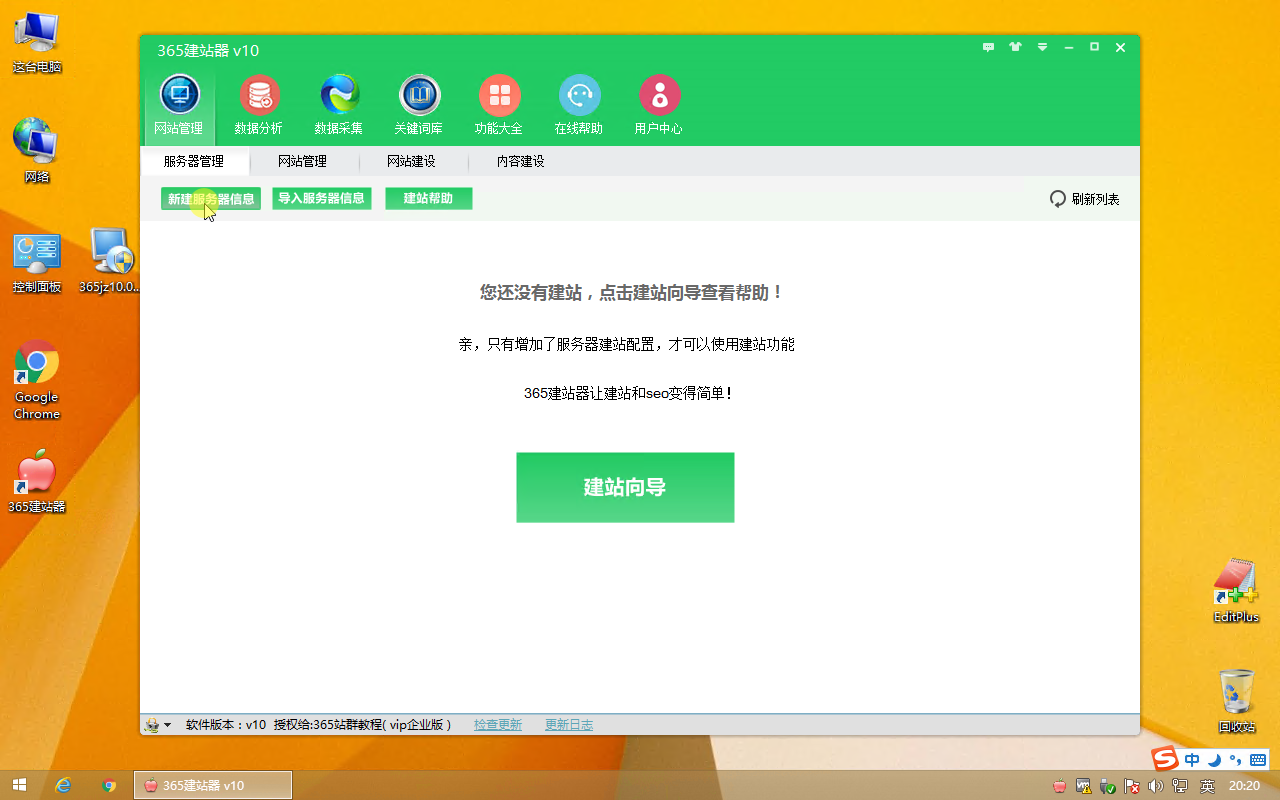1280x800 pixels.
Task: Select the Google Chrome desktop shortcut
Action: pyautogui.click(x=37, y=381)
